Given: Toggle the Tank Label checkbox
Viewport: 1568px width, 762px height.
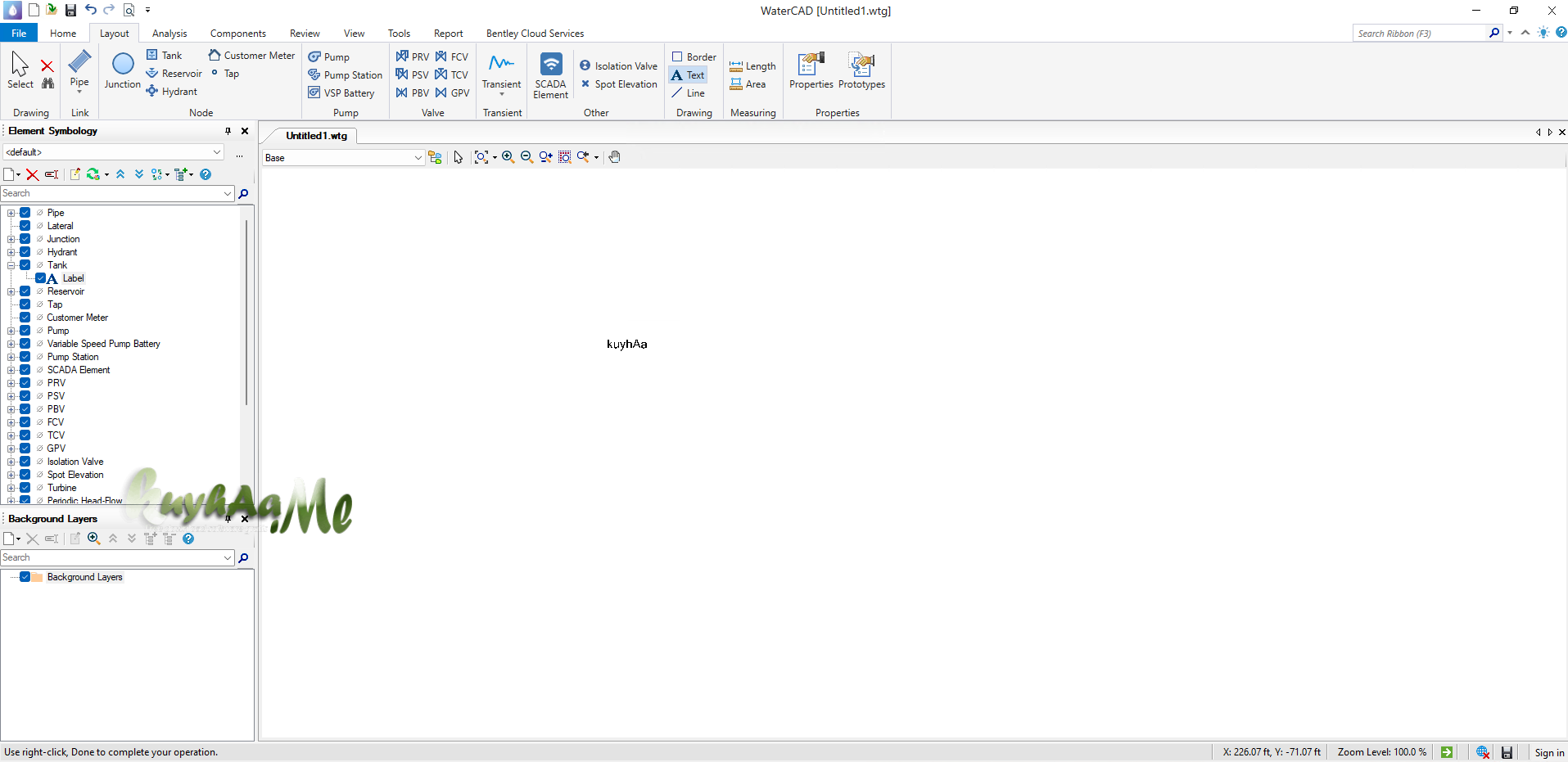Looking at the screenshot, I should click(40, 278).
